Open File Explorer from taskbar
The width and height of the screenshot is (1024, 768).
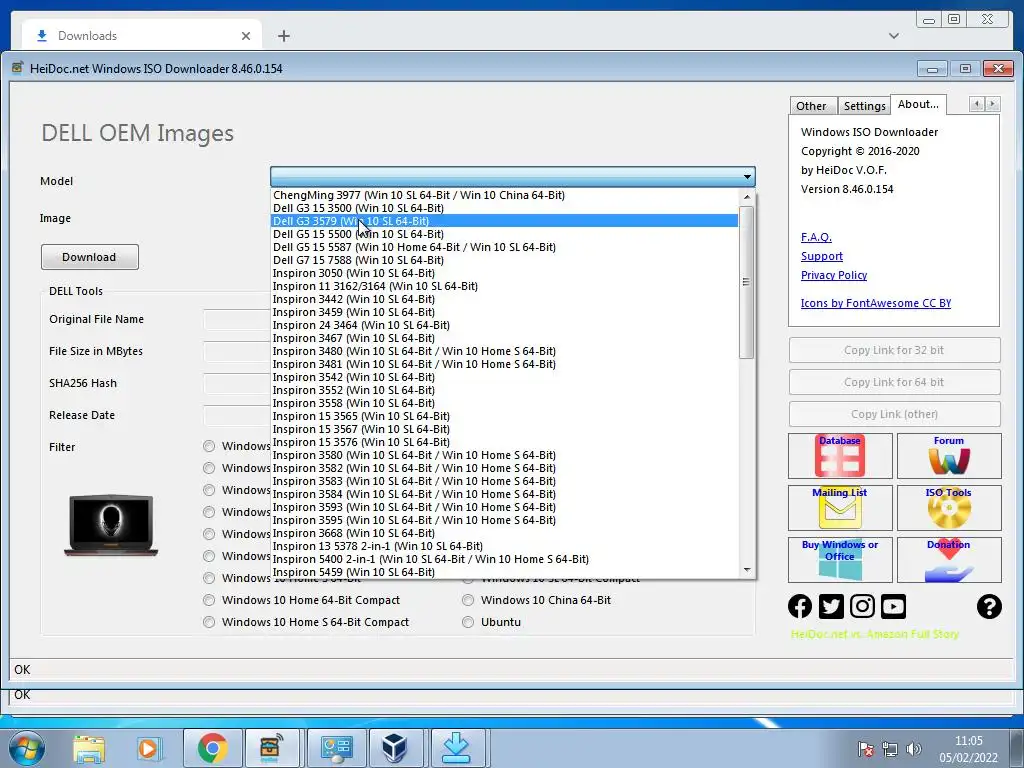89,748
